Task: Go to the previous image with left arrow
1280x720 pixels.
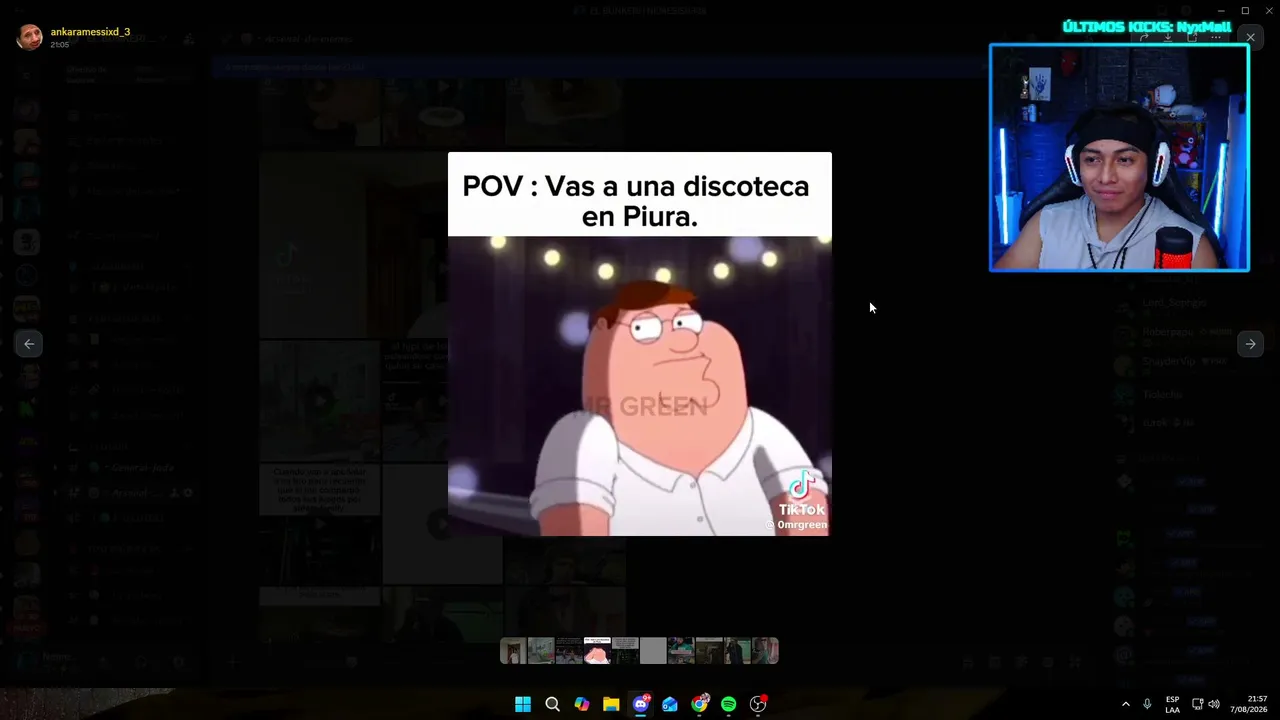Action: 29,343
